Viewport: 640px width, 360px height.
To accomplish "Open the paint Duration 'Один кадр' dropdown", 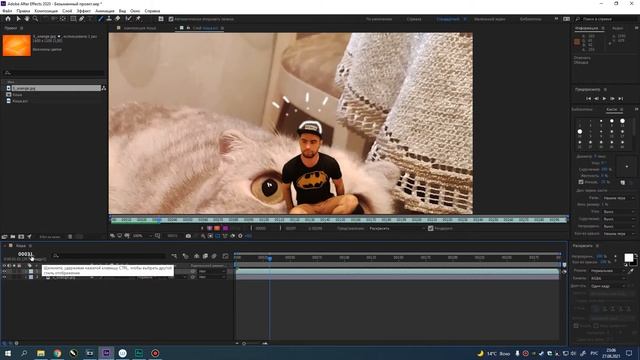I will coord(608,286).
